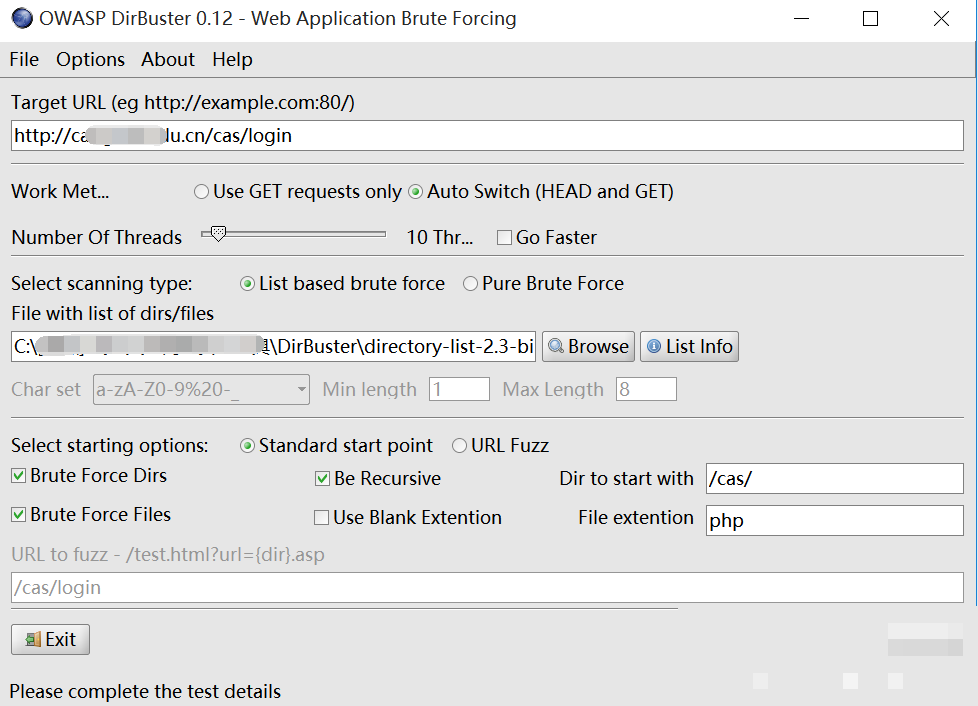Open the About menu
This screenshot has height=706, width=978.
(x=168, y=60)
